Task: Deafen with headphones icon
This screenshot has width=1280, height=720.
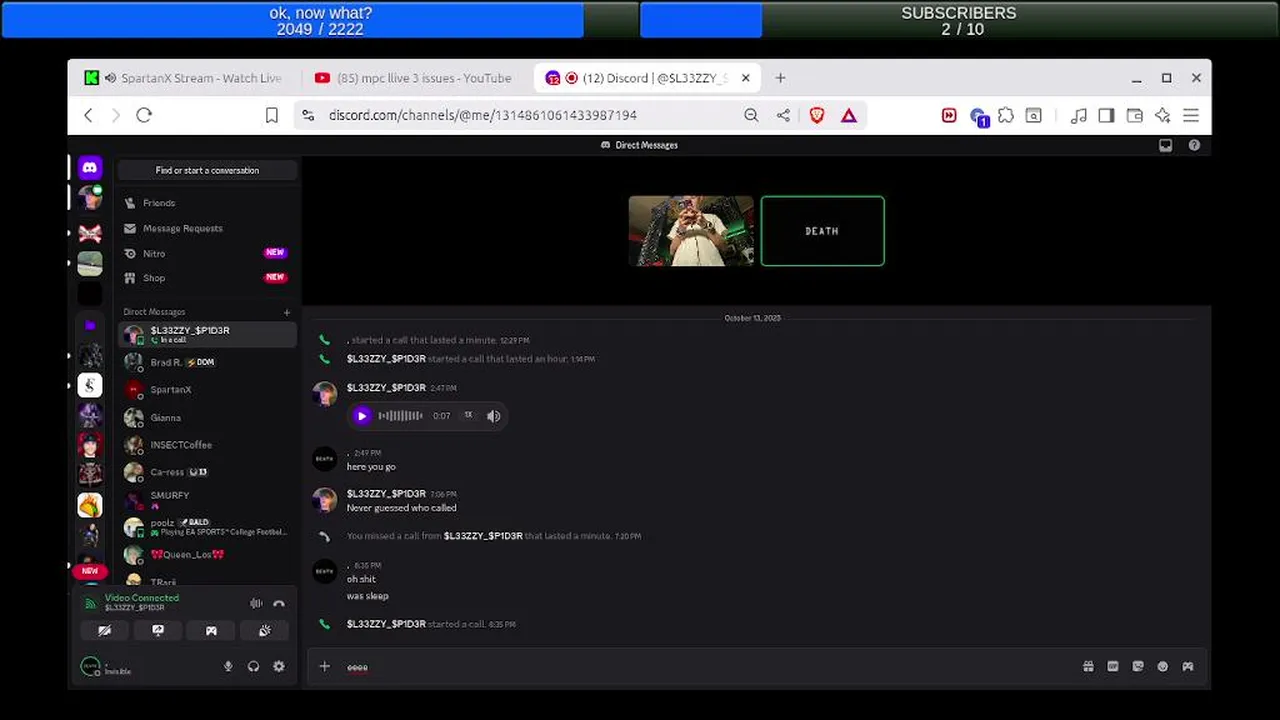Action: [253, 667]
